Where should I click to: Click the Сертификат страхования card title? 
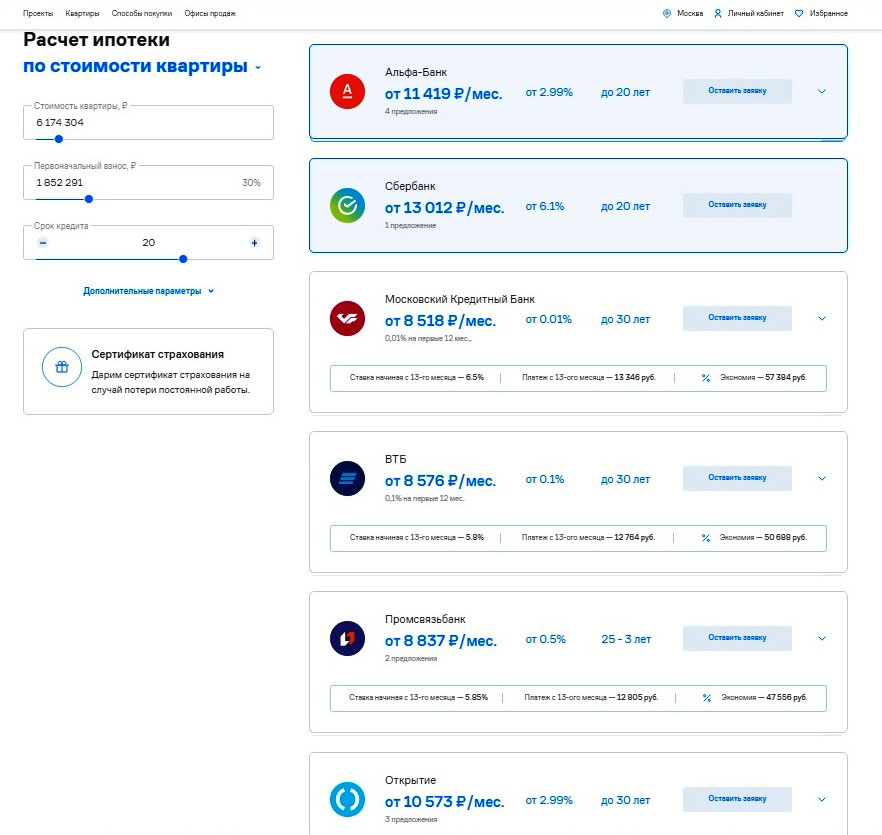point(158,354)
